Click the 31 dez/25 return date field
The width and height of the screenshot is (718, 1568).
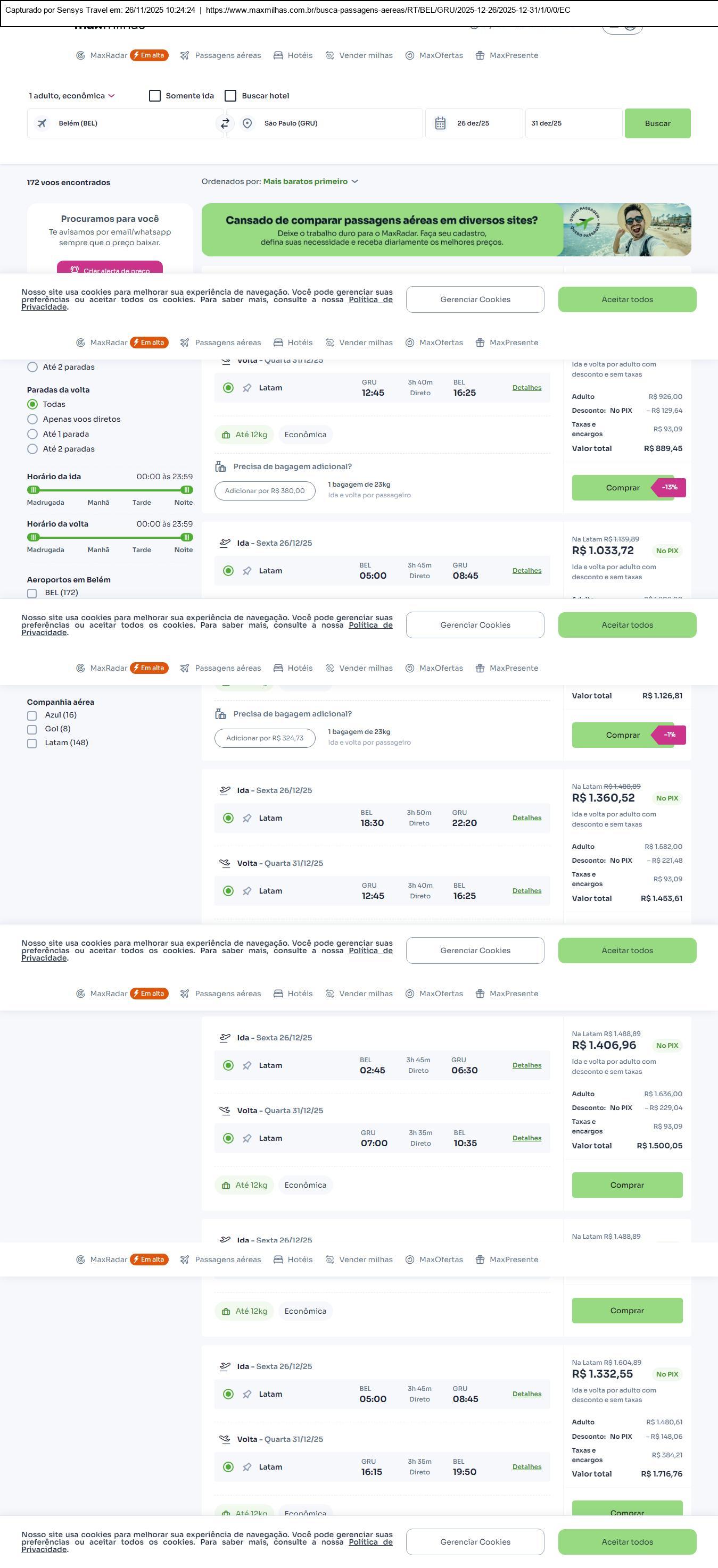pyautogui.click(x=573, y=123)
